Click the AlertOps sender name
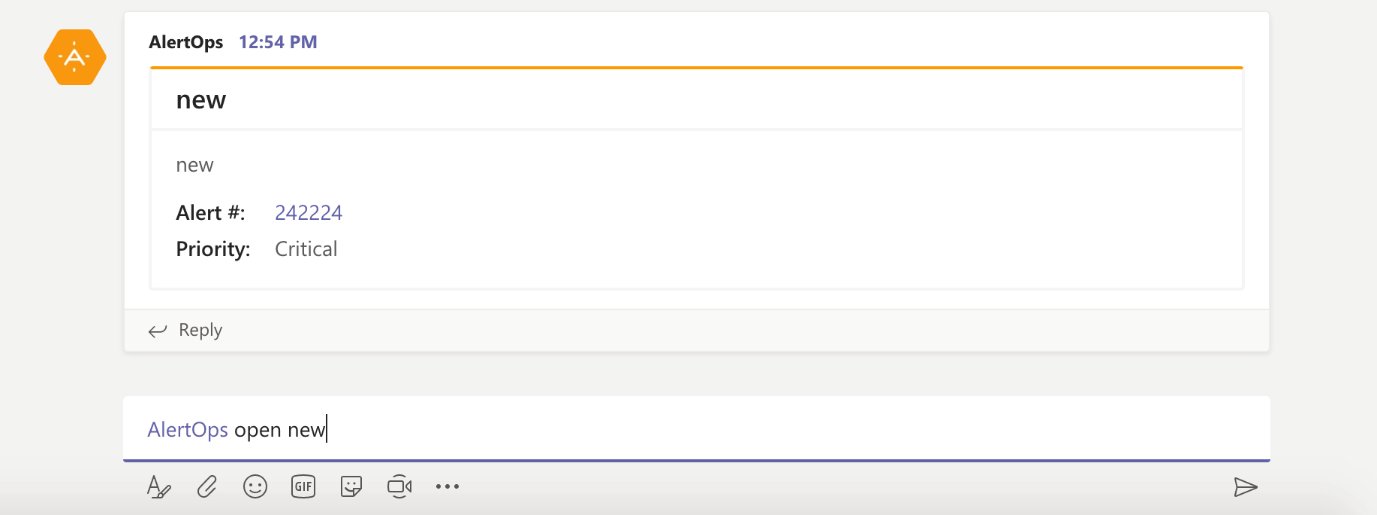Screen dimensions: 1377x515 point(186,42)
